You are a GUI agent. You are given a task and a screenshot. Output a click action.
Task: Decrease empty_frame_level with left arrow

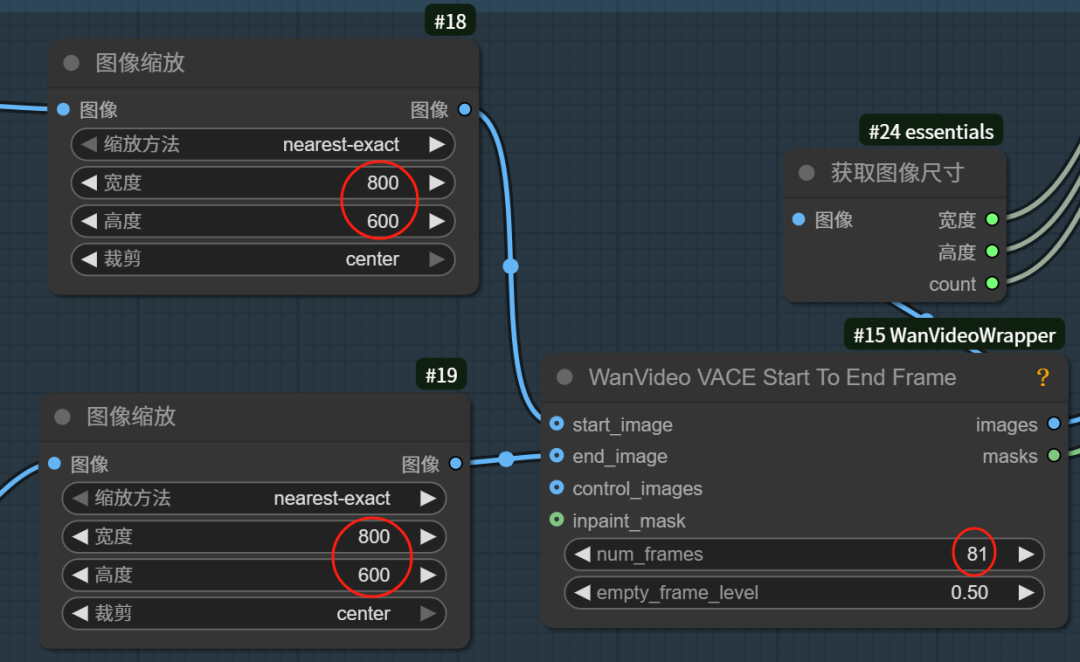click(582, 593)
